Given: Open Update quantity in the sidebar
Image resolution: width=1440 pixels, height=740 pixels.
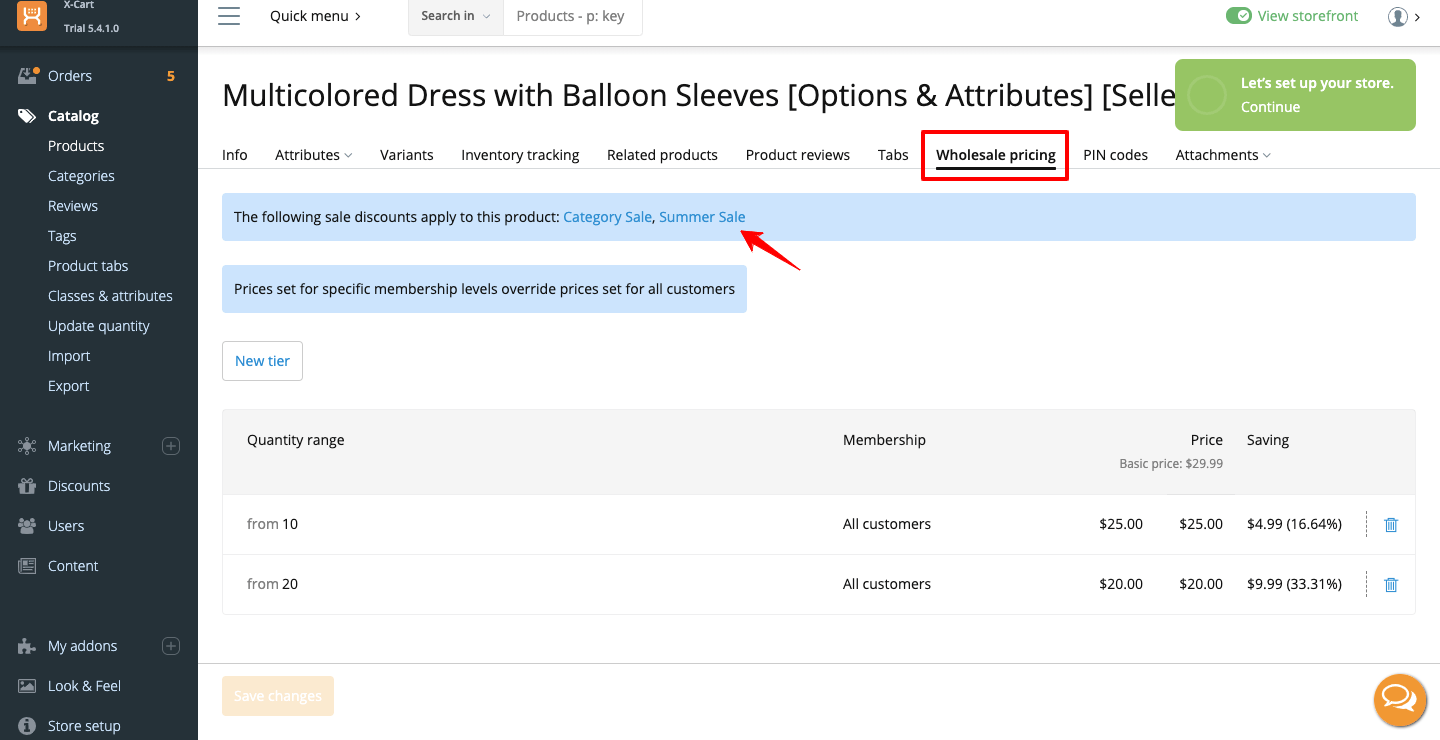Looking at the screenshot, I should click(99, 326).
